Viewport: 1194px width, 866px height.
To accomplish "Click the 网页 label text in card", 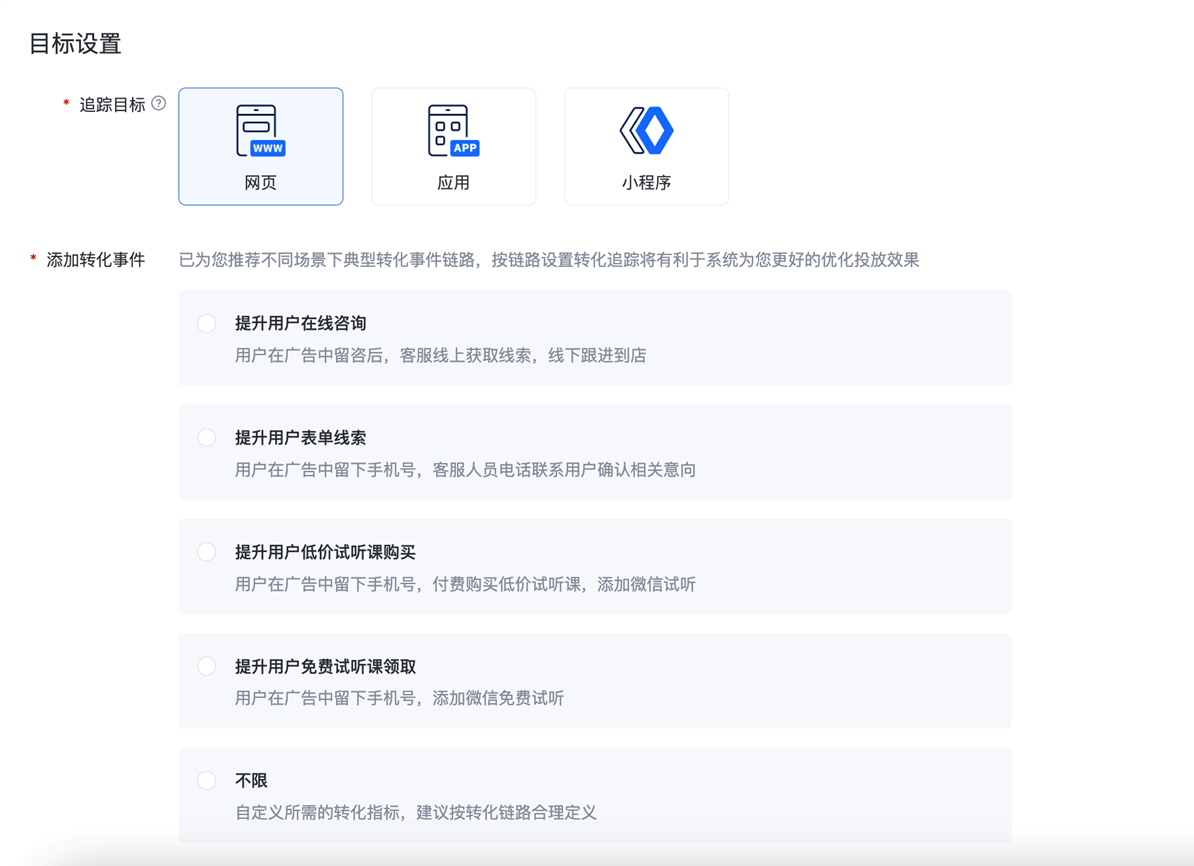I will tap(260, 183).
